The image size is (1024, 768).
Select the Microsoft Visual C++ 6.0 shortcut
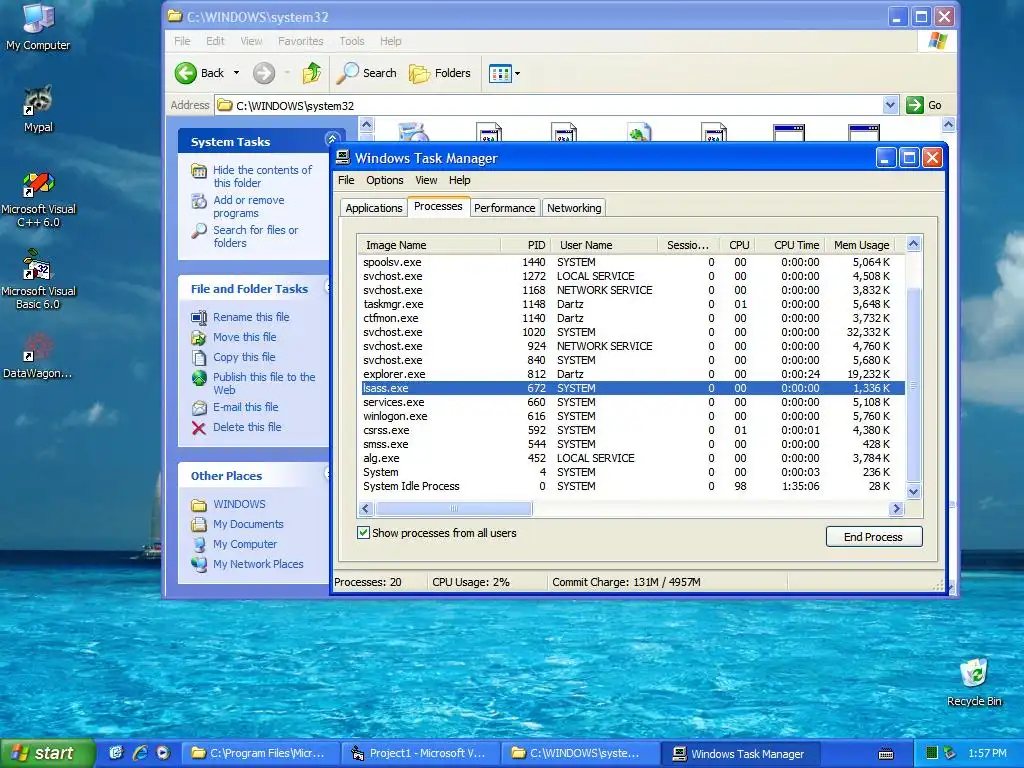tap(38, 199)
